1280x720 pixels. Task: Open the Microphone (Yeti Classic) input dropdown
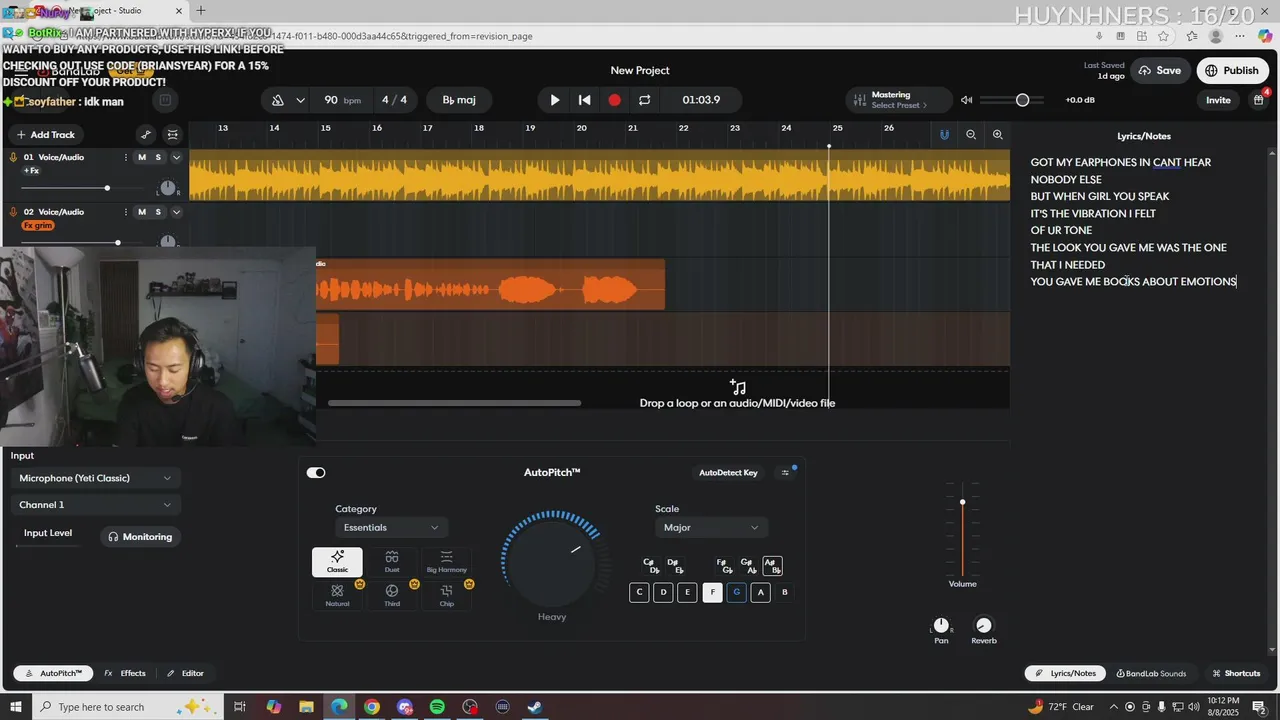tap(96, 478)
